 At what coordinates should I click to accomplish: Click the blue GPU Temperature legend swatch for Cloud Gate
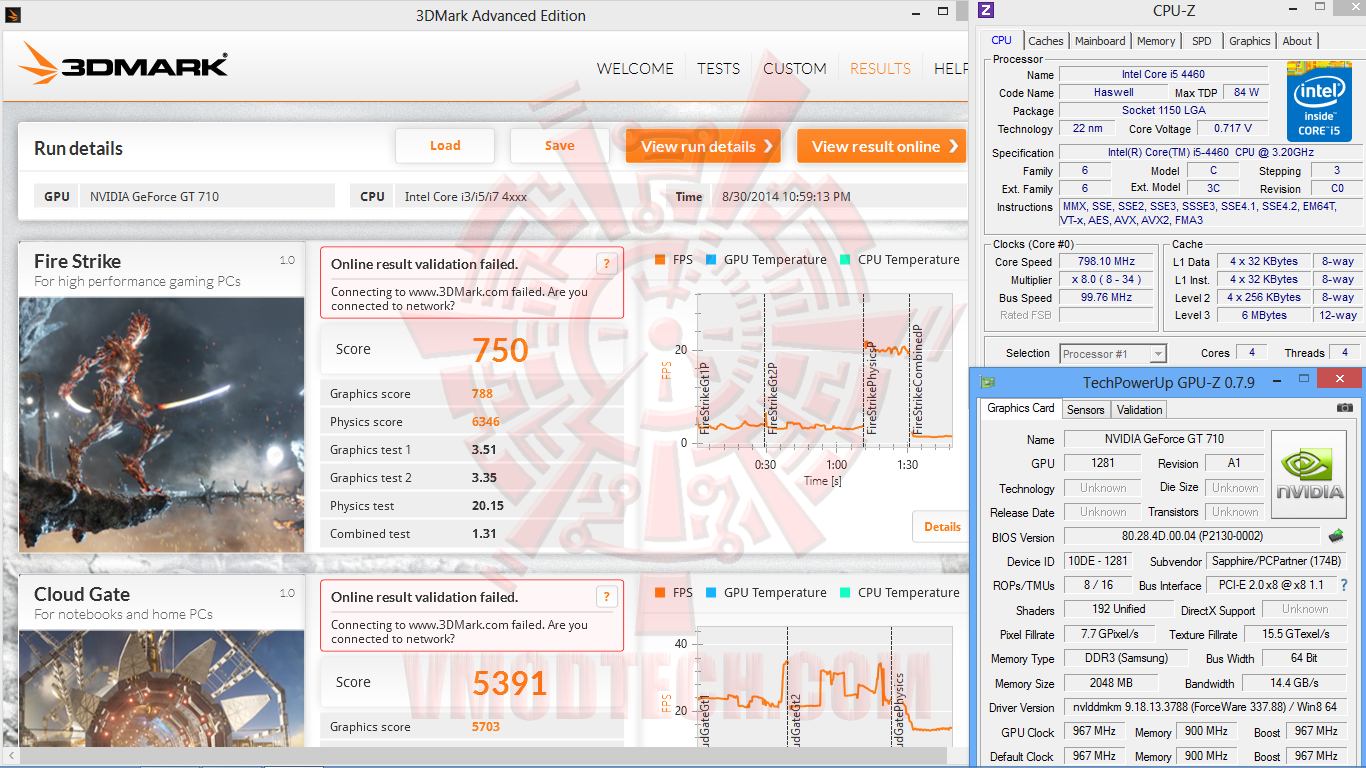[711, 592]
